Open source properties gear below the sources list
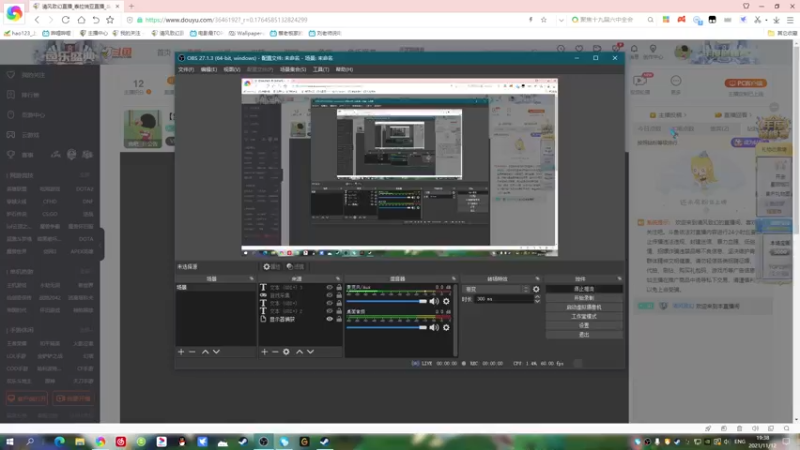This screenshot has width=800, height=450. [286, 352]
